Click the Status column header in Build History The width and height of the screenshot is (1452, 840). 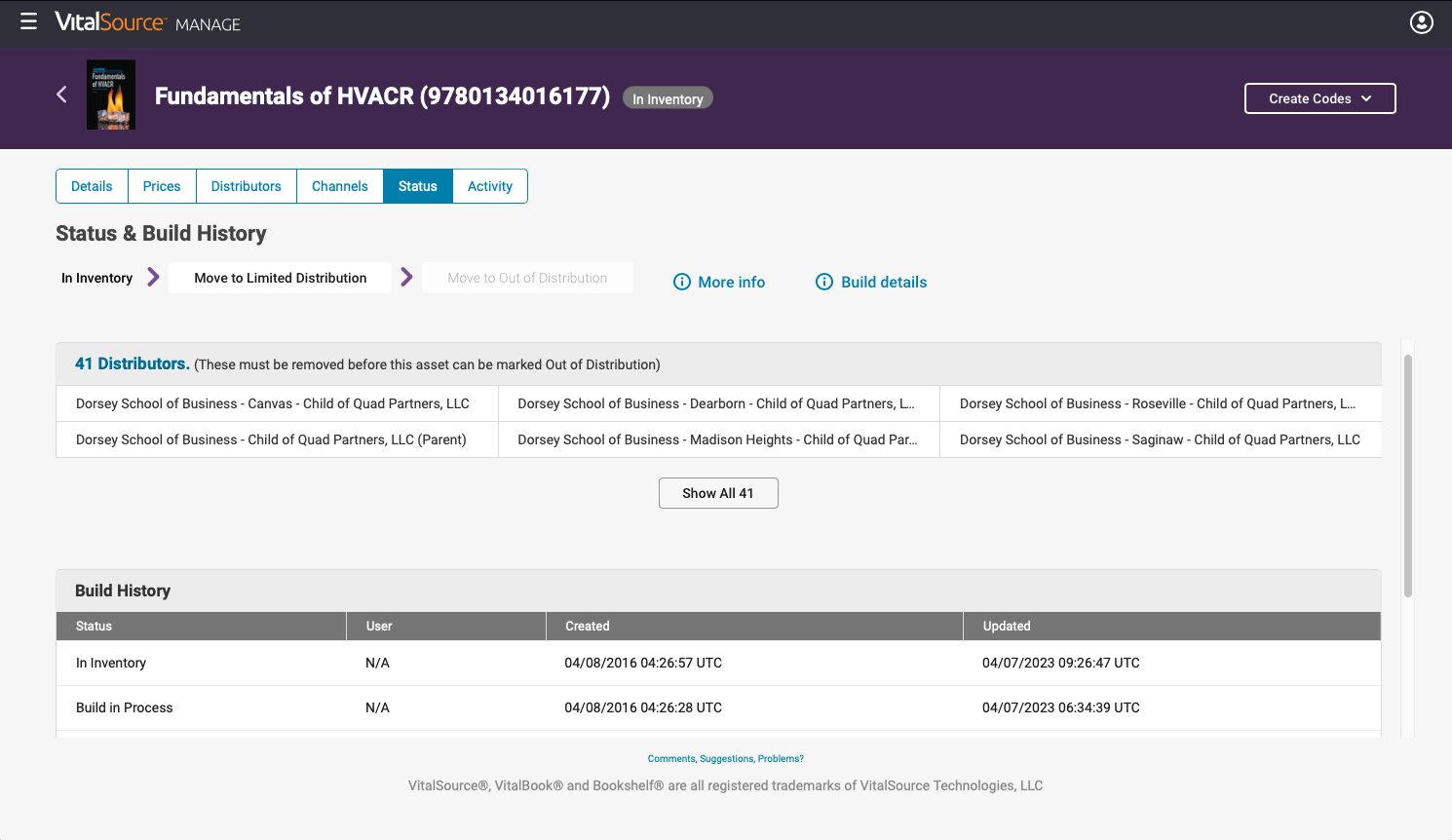tap(201, 626)
